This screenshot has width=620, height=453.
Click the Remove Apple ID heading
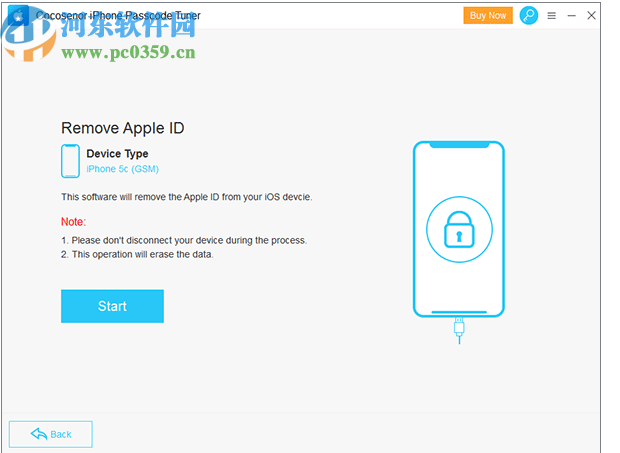(123, 128)
